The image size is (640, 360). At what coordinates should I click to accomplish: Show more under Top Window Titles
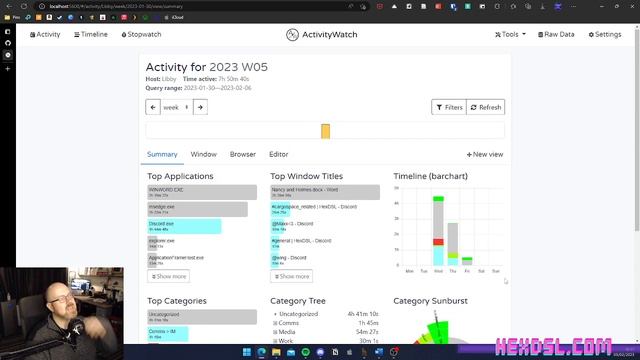(x=291, y=276)
